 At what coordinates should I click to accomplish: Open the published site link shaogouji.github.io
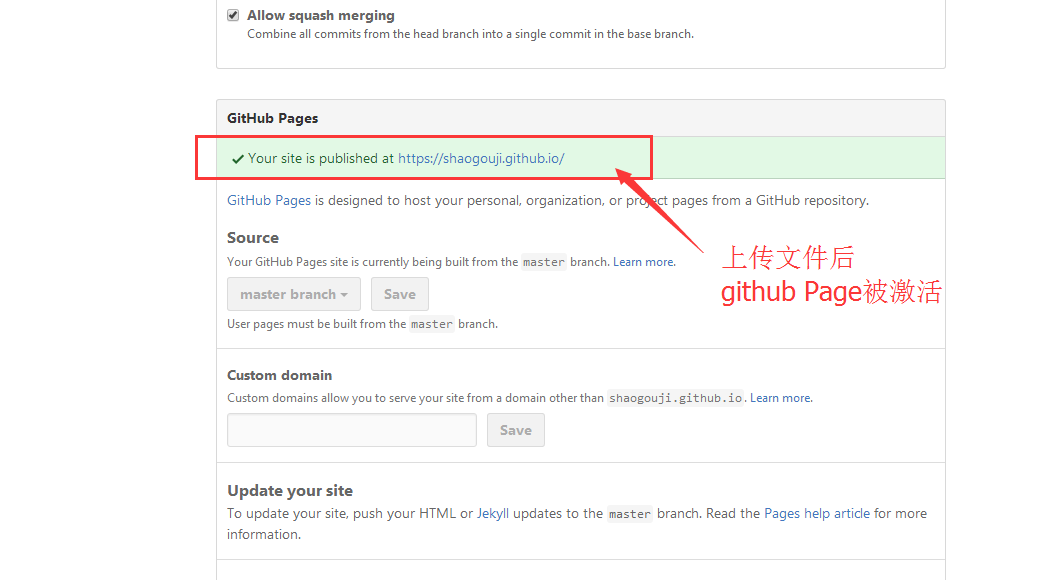tap(481, 159)
